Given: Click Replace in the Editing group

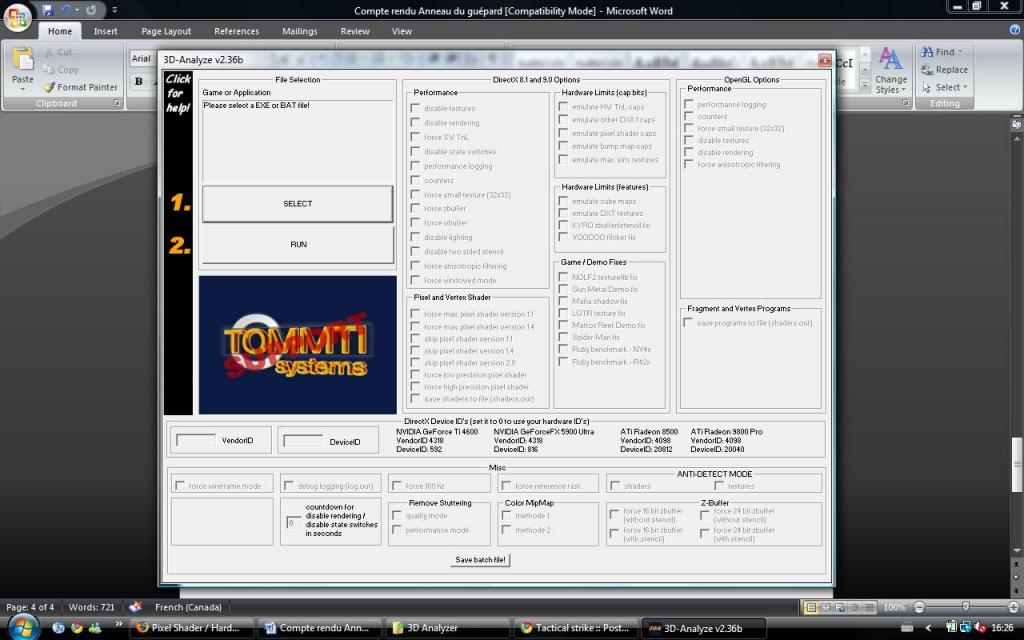Looking at the screenshot, I should pos(944,69).
